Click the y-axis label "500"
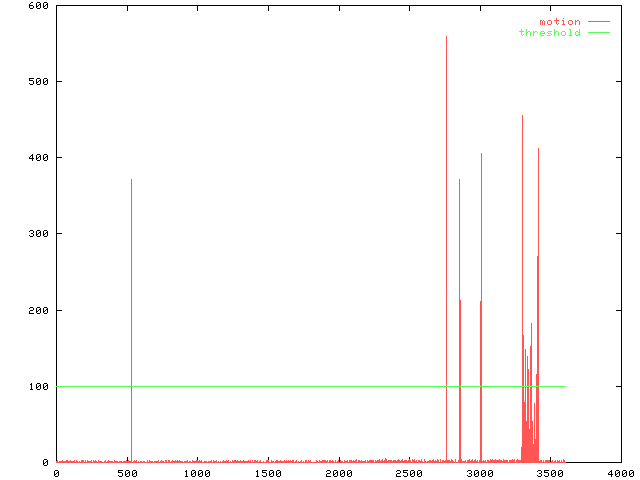 point(38,82)
